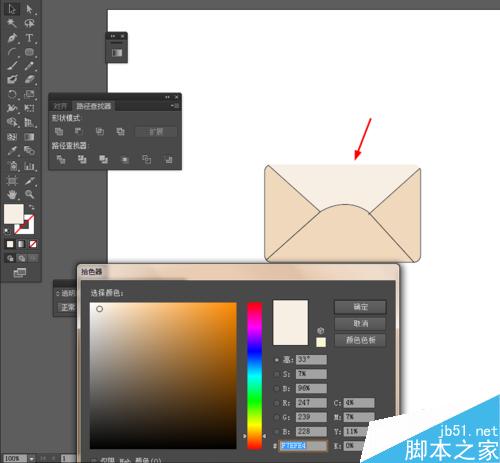This screenshot has width=500, height=463.
Task: Click the rainbow hue spectrum slider
Action: point(255,376)
